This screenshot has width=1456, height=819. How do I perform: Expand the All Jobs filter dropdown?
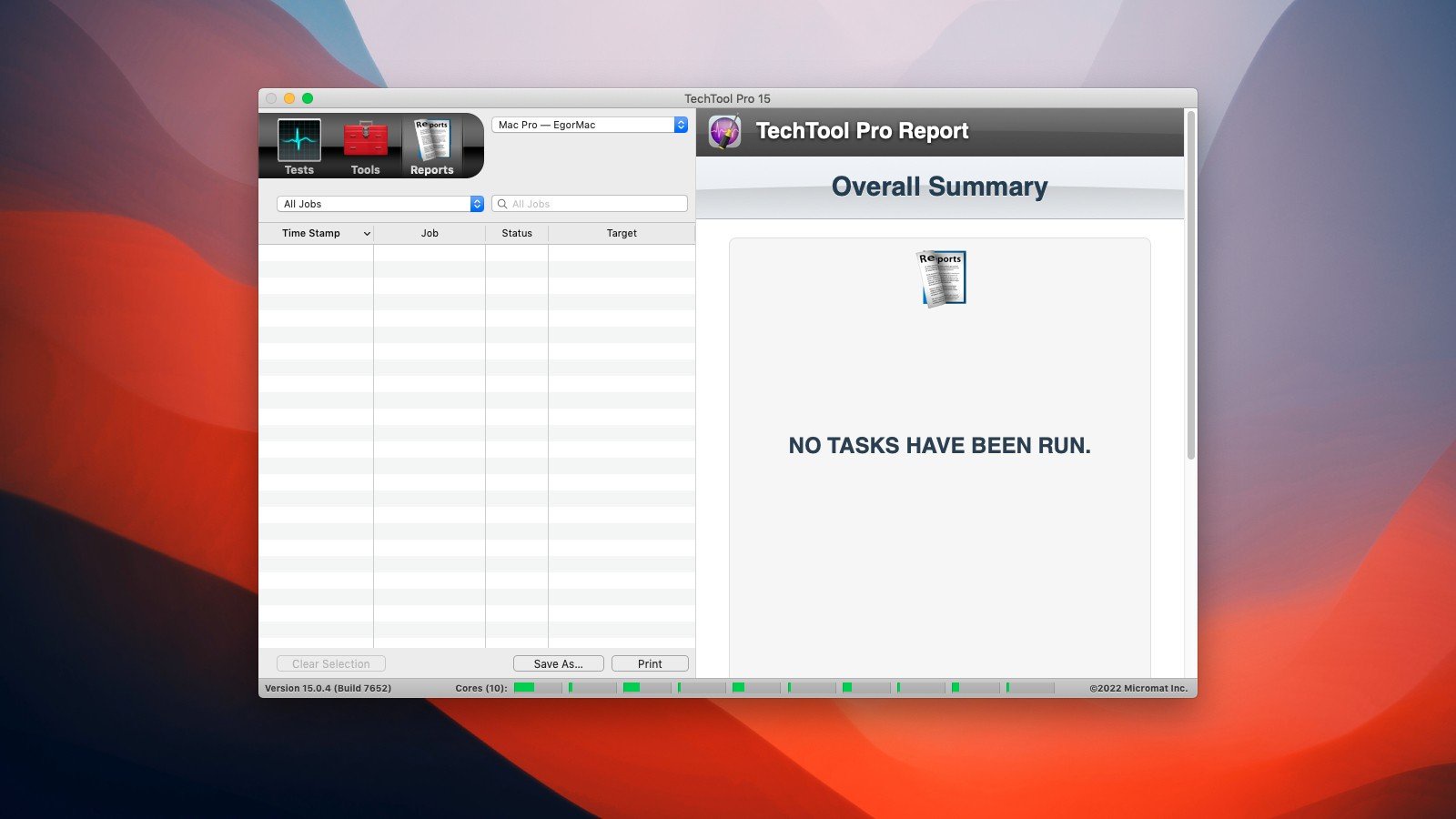click(380, 204)
